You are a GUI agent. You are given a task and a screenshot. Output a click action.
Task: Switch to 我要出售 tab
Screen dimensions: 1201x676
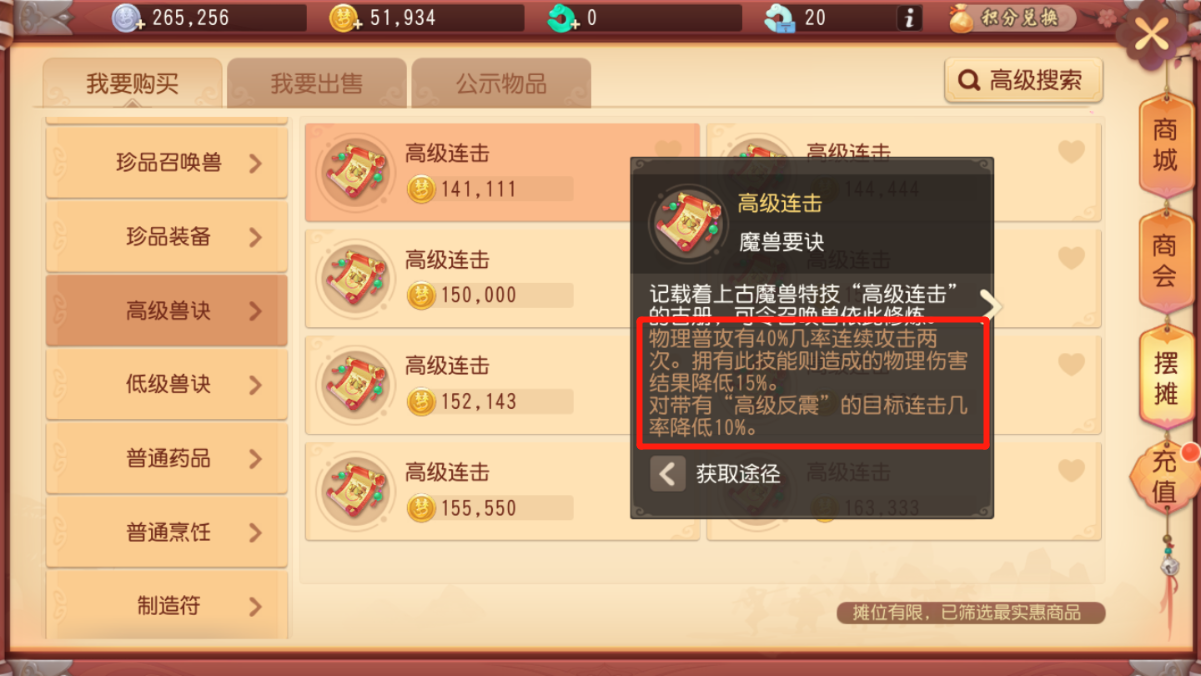click(317, 83)
